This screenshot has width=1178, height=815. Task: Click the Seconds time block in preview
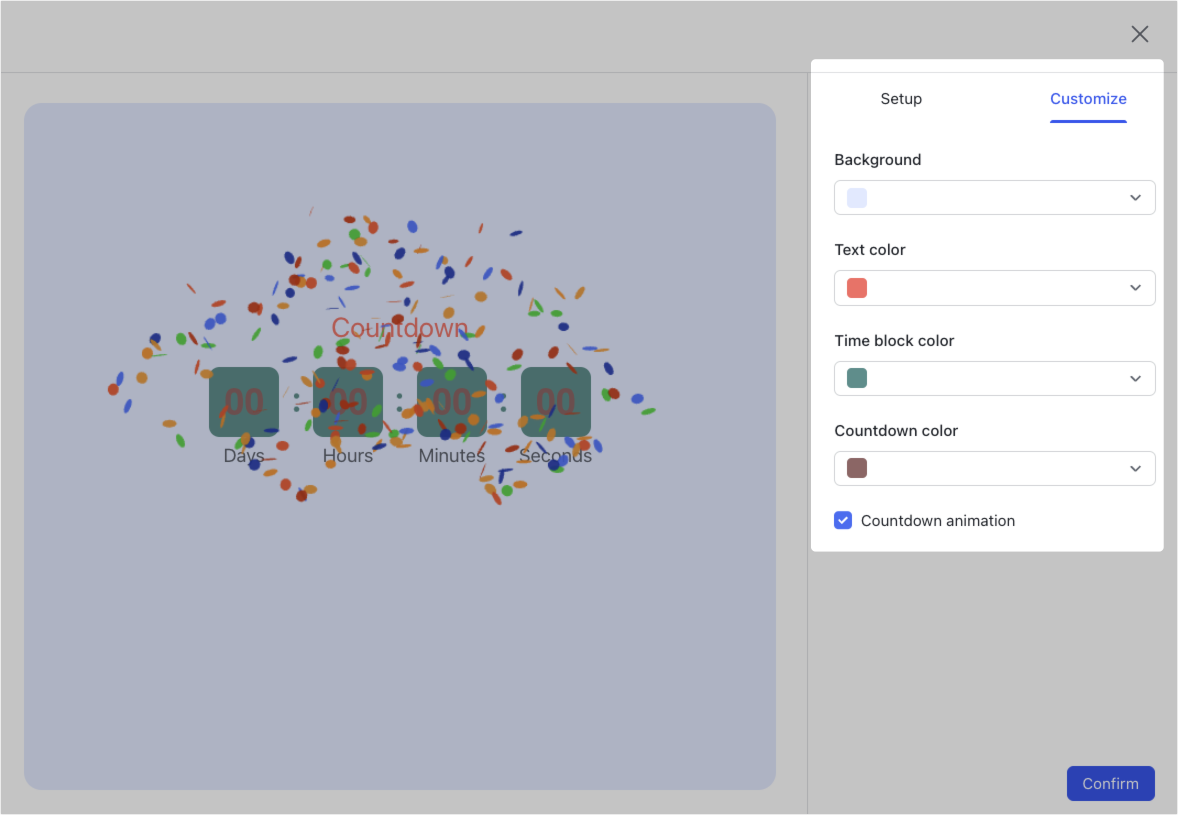click(x=556, y=402)
